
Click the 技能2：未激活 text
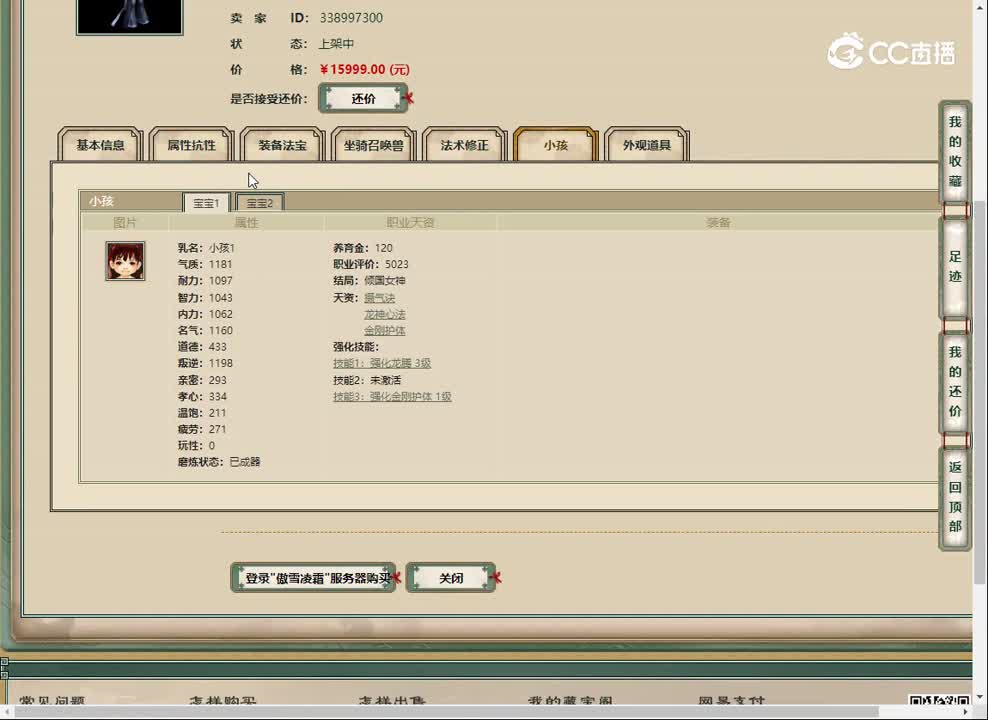(367, 380)
